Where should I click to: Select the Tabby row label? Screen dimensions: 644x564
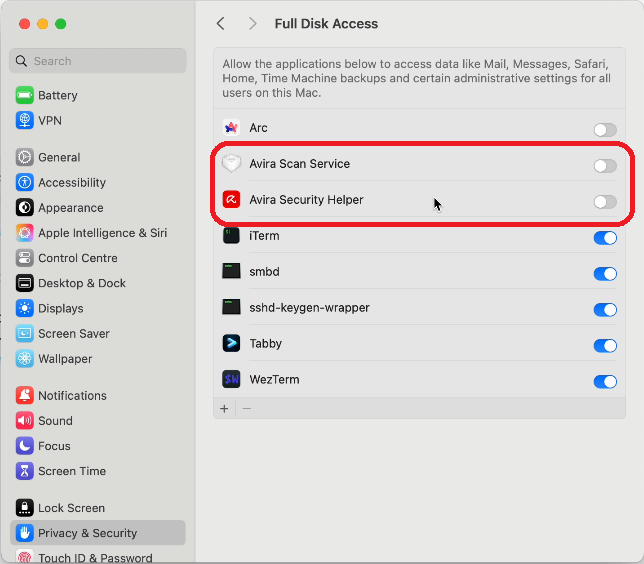click(266, 343)
